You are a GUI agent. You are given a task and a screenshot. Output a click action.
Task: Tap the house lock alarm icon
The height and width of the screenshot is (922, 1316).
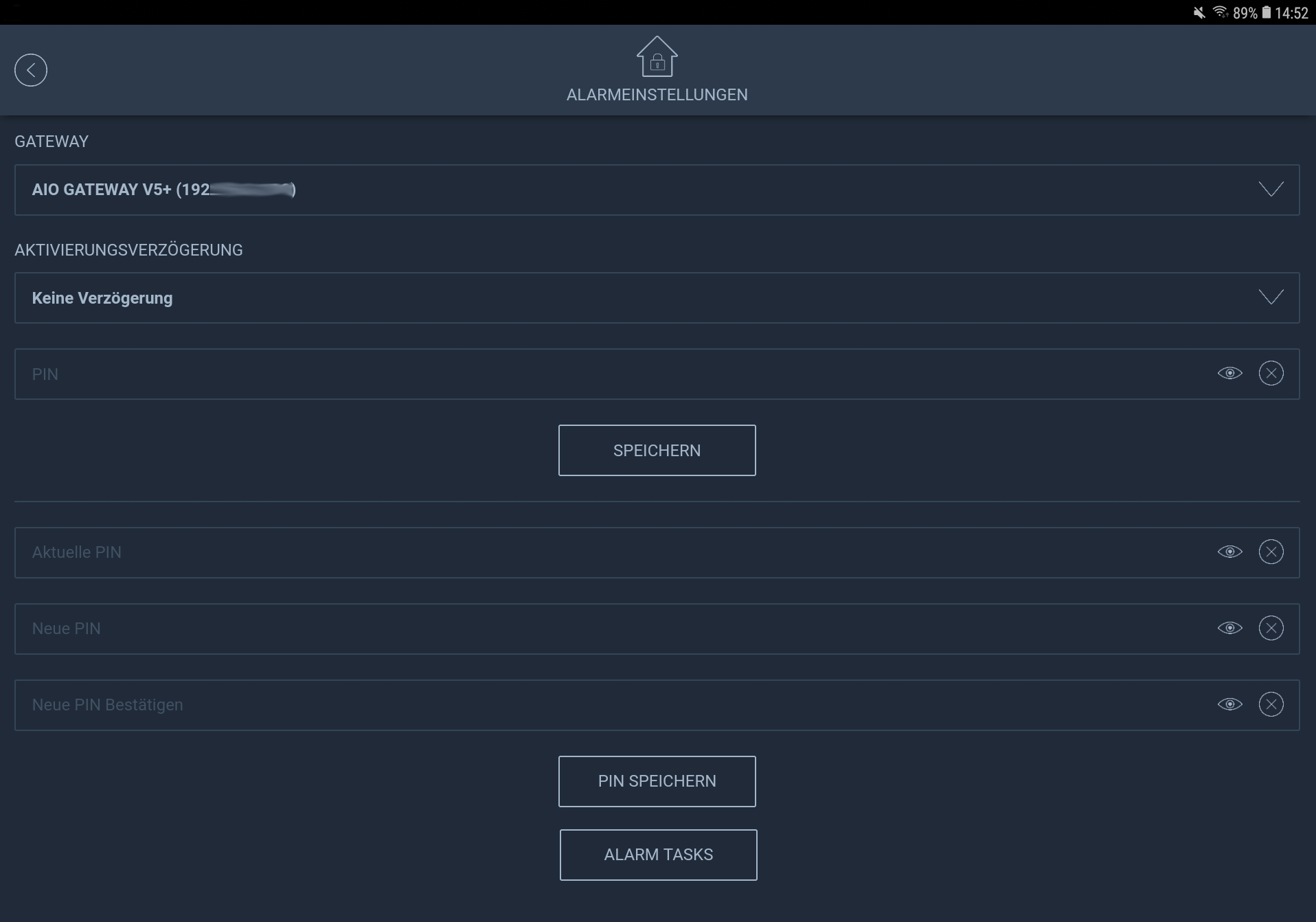(x=657, y=57)
